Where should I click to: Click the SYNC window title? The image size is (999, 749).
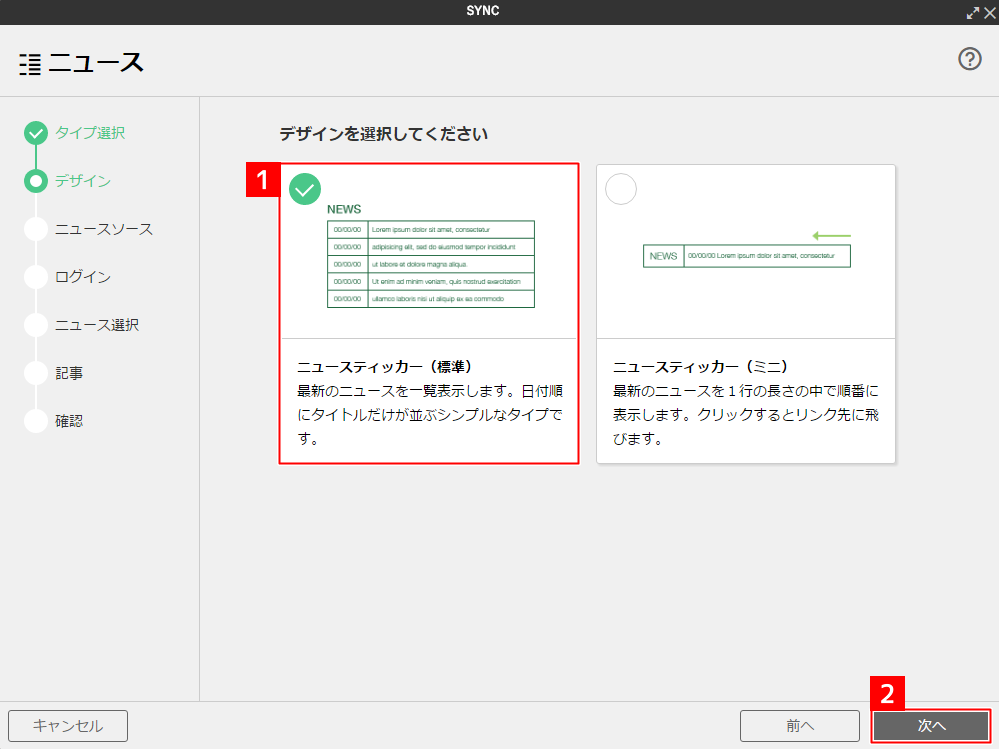(483, 11)
